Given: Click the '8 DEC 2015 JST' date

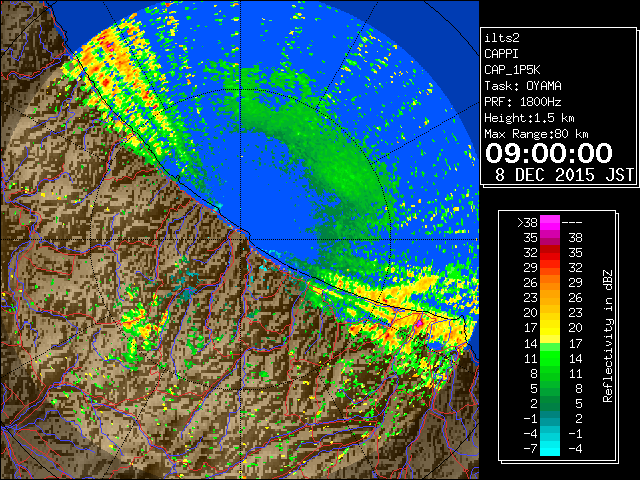Looking at the screenshot, I should [x=564, y=175].
